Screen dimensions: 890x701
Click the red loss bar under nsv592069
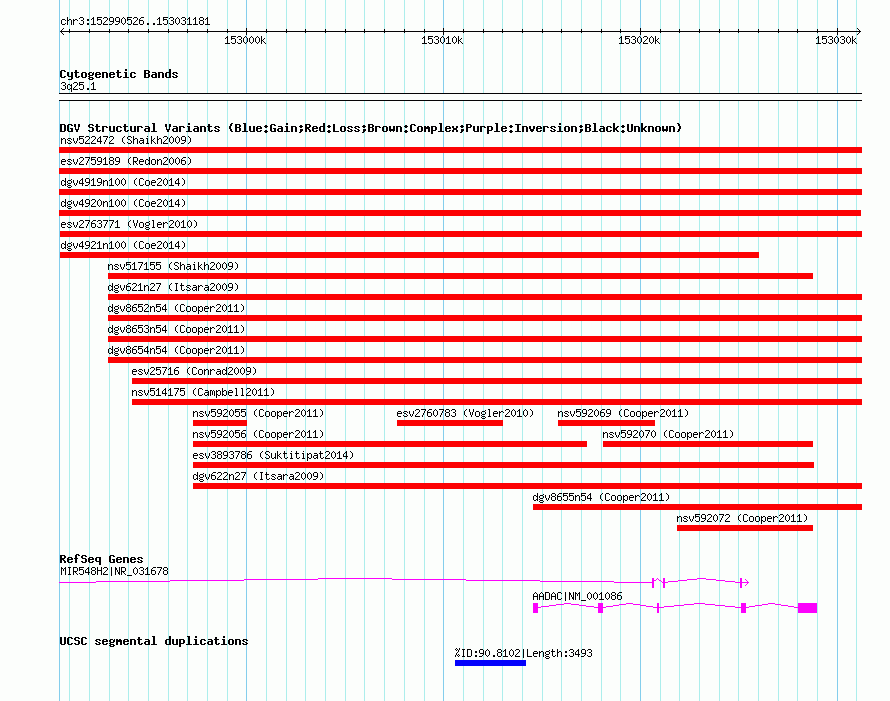pos(606,423)
